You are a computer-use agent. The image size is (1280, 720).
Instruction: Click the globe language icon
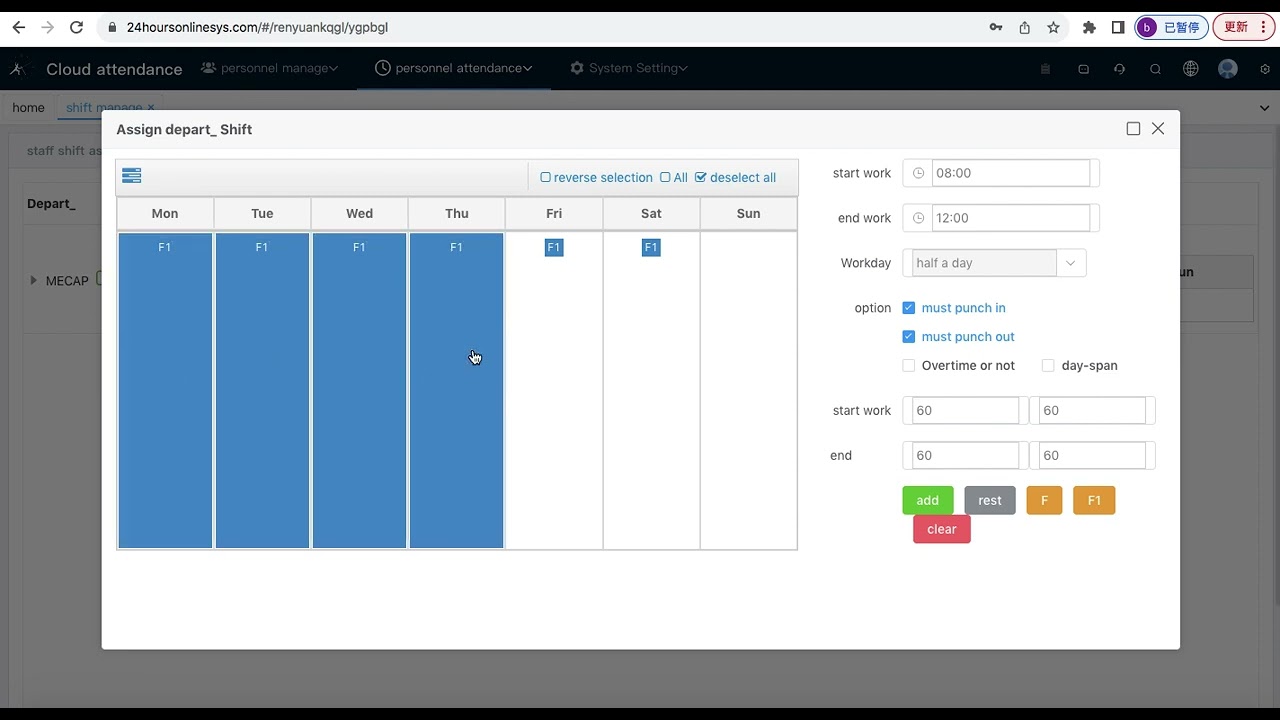click(1190, 69)
